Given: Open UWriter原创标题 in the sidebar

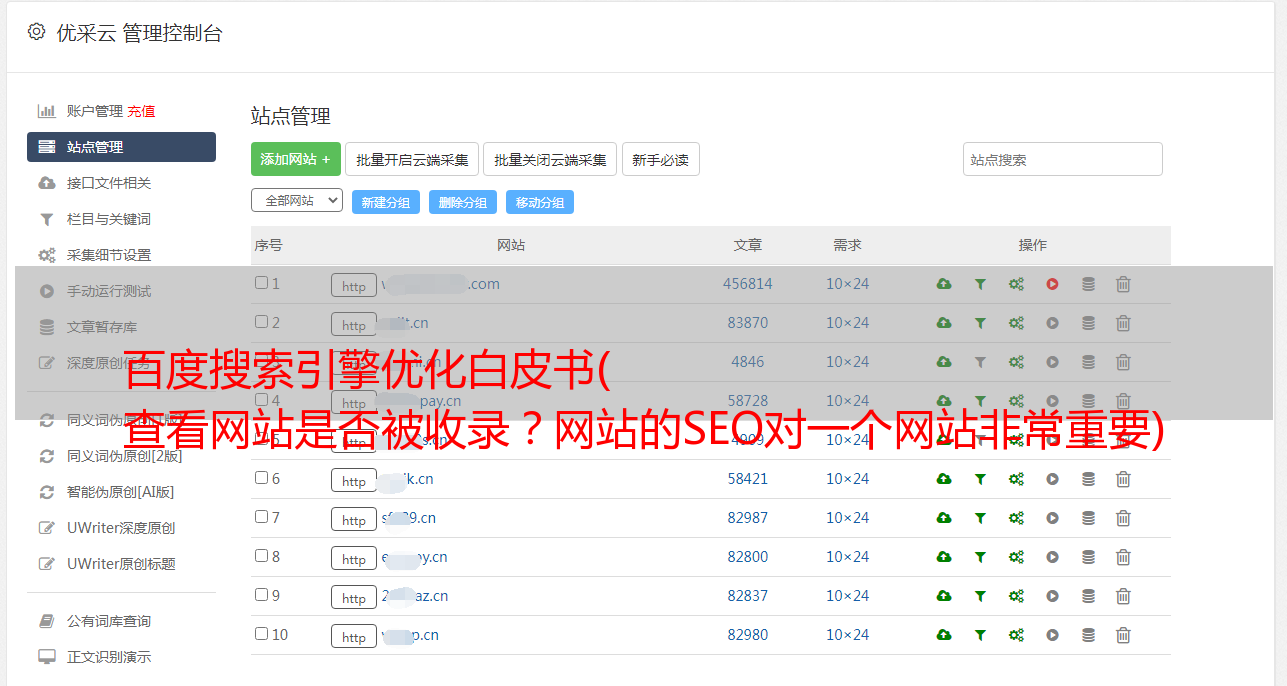Looking at the screenshot, I should [x=121, y=564].
